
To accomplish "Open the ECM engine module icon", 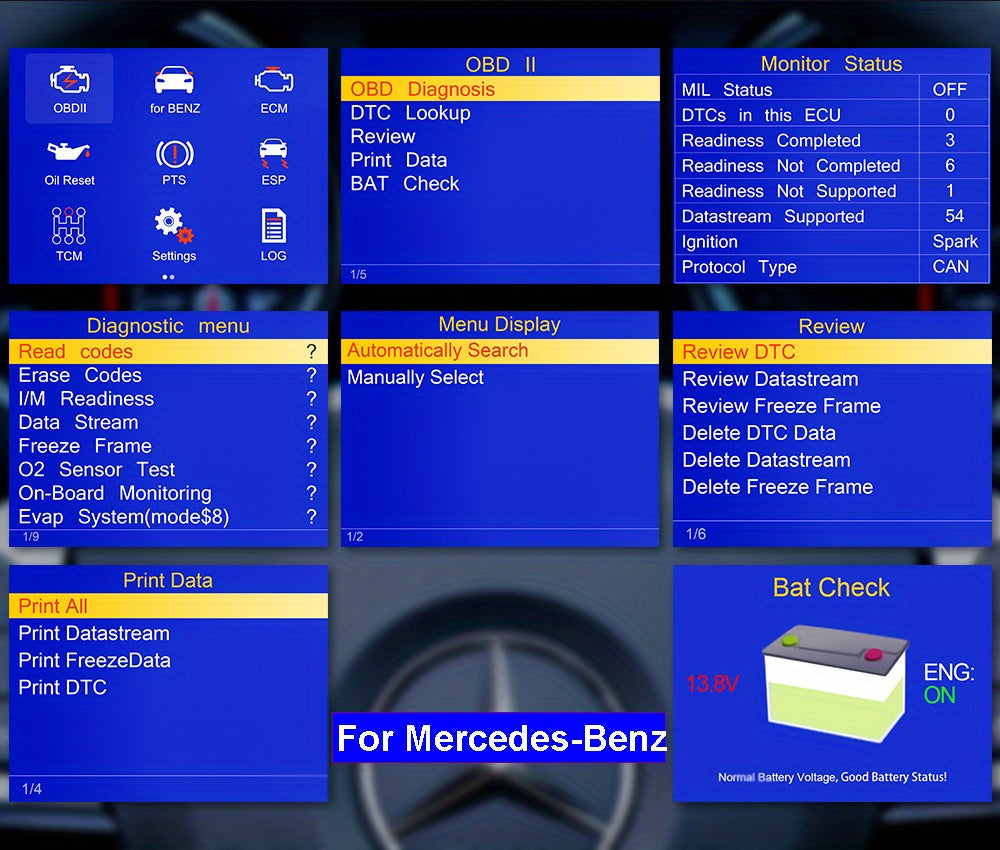I will [274, 89].
